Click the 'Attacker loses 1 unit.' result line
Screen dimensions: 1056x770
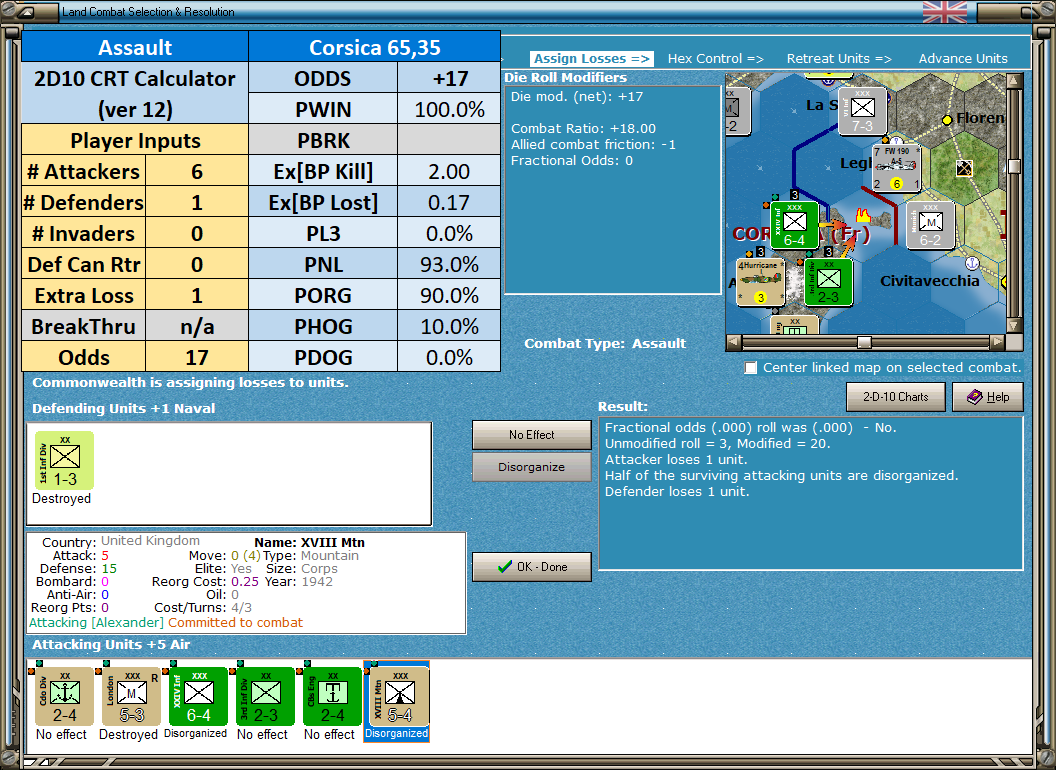click(676, 459)
